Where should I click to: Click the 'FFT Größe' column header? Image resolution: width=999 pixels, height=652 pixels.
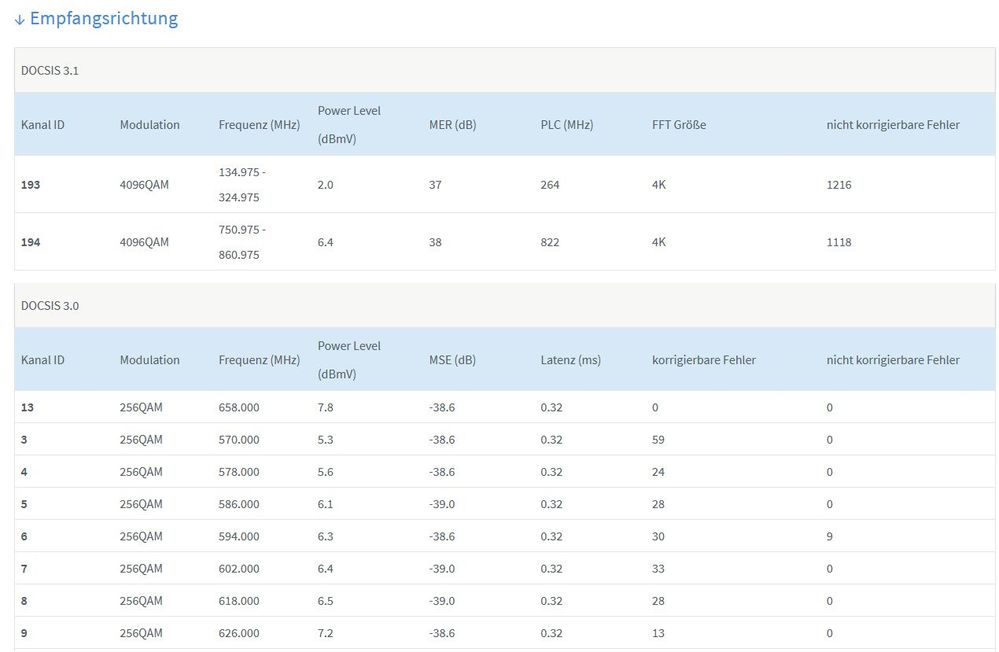click(x=679, y=125)
